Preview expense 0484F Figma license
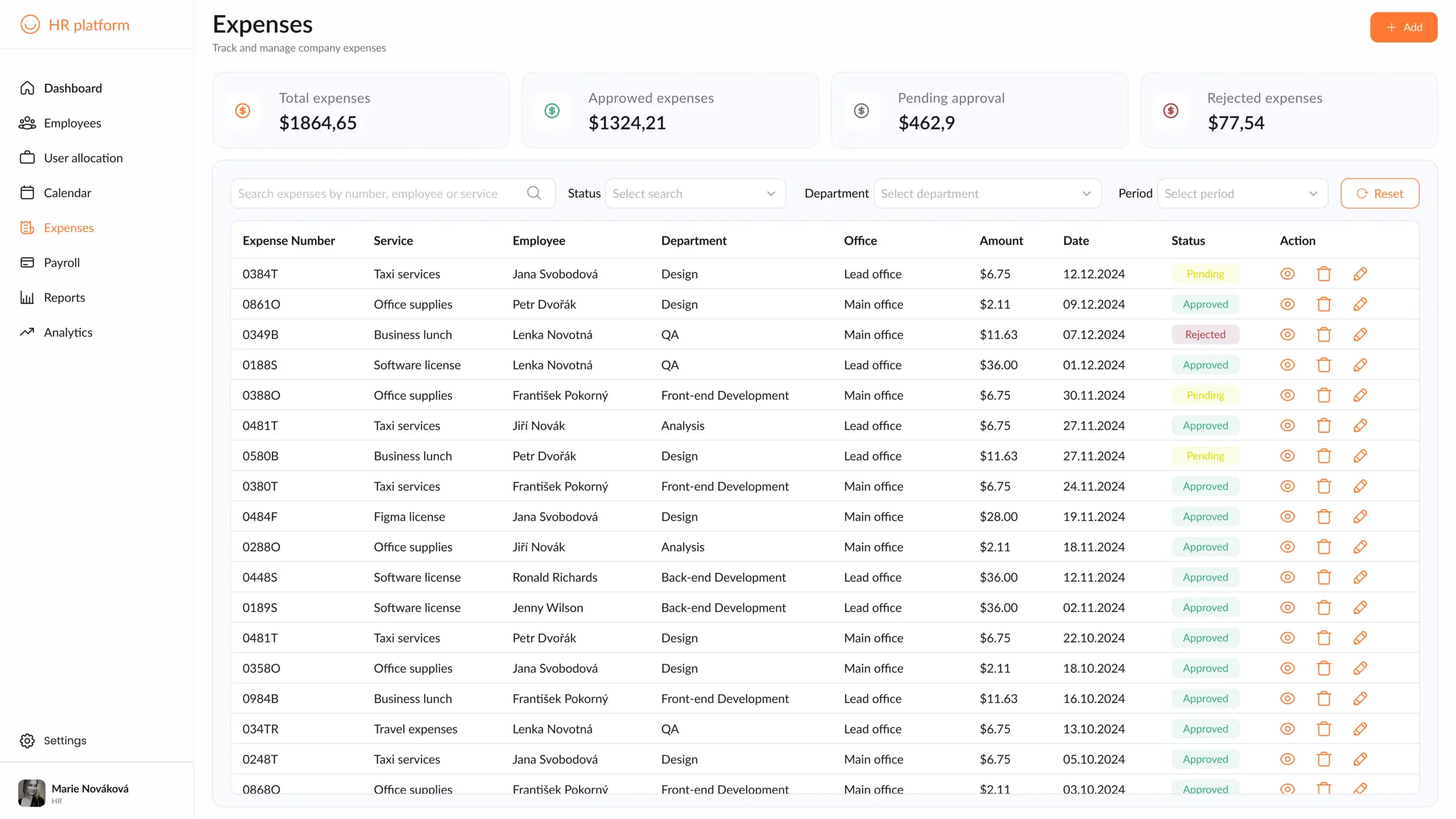This screenshot has height=819, width=1456. (1287, 516)
